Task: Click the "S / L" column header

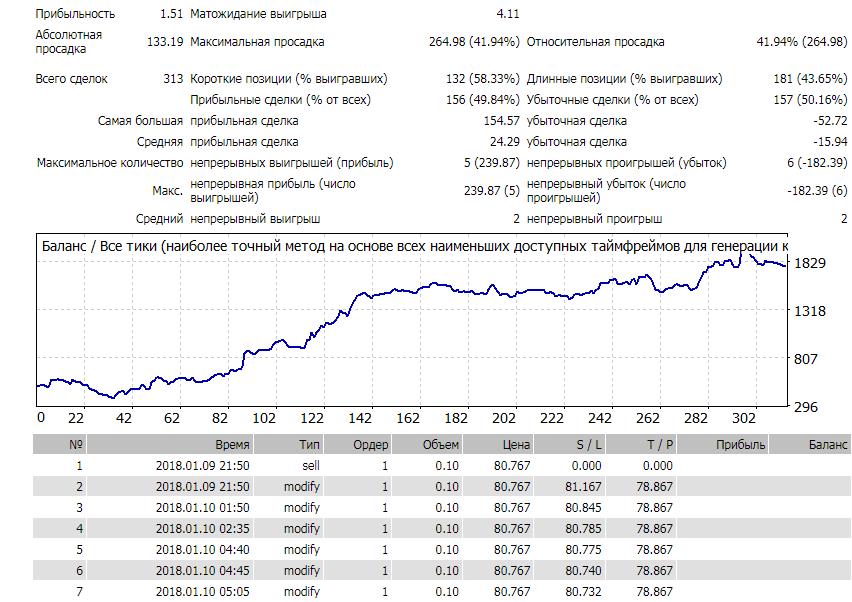Action: [x=588, y=445]
